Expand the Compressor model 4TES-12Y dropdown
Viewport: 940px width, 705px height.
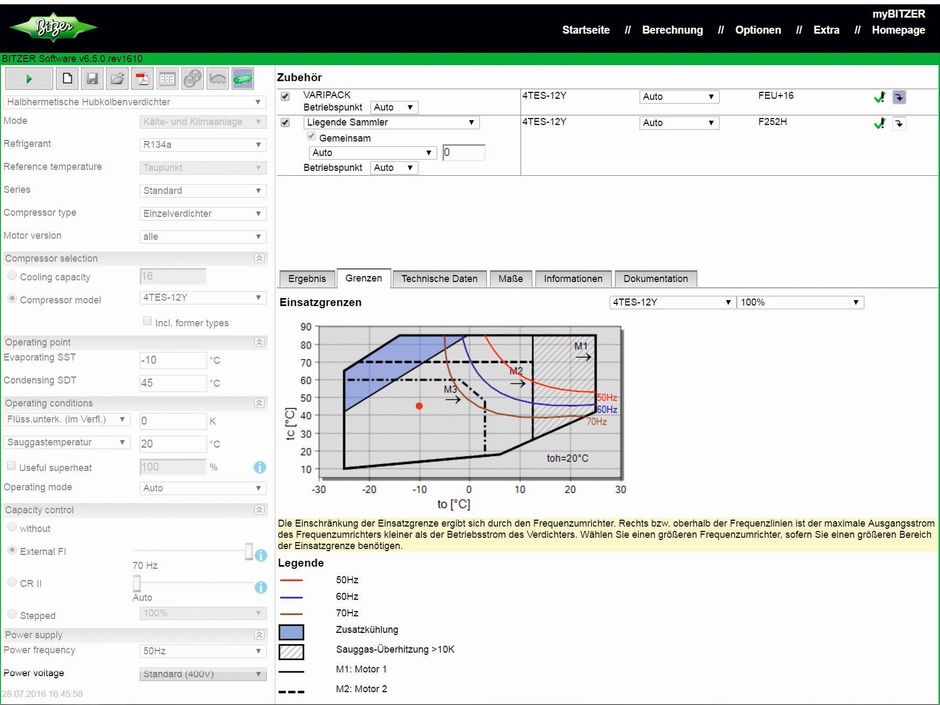tap(203, 298)
